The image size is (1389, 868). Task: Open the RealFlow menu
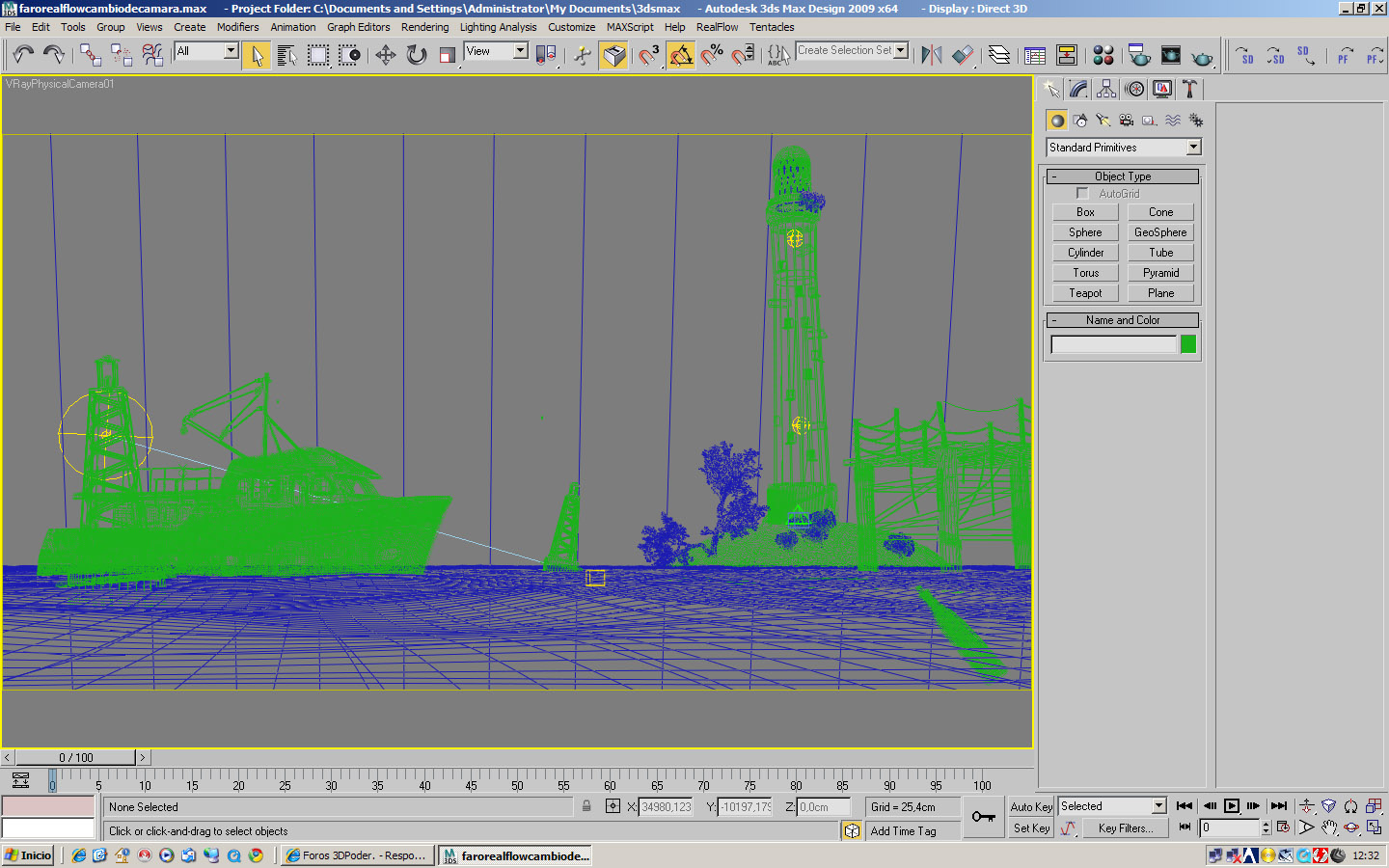tap(717, 27)
